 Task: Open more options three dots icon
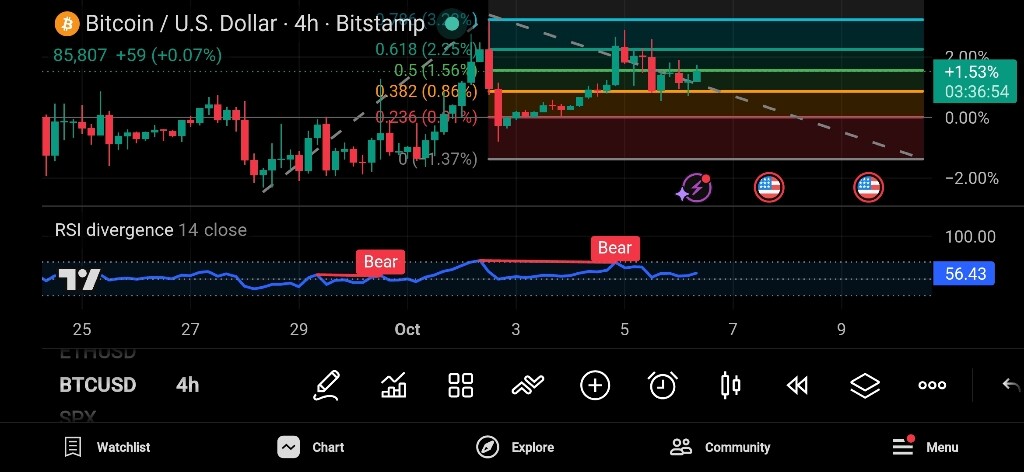point(932,385)
